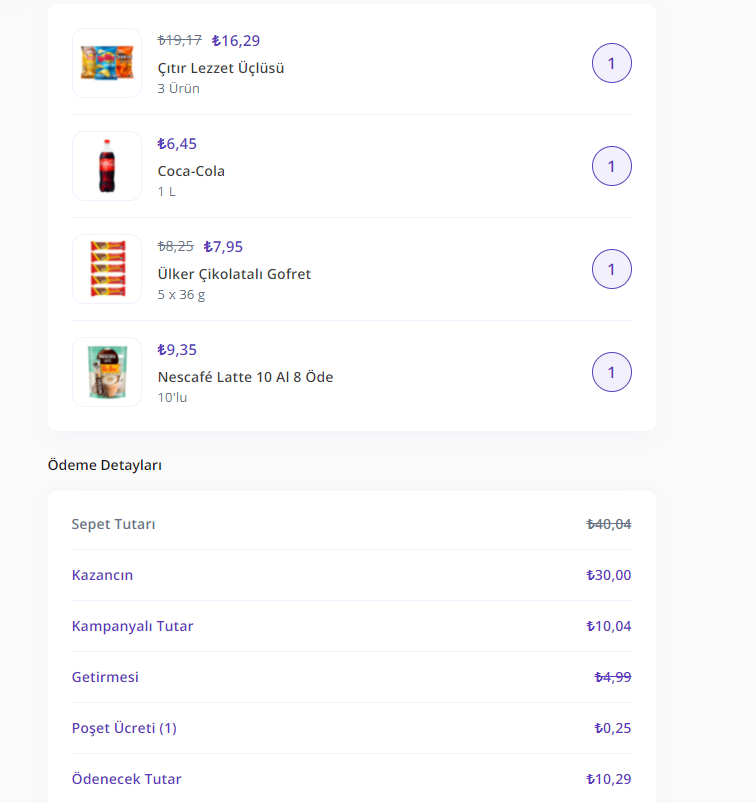Click the Poşet Ücreti (1) label
This screenshot has height=803, width=756.
coord(124,728)
